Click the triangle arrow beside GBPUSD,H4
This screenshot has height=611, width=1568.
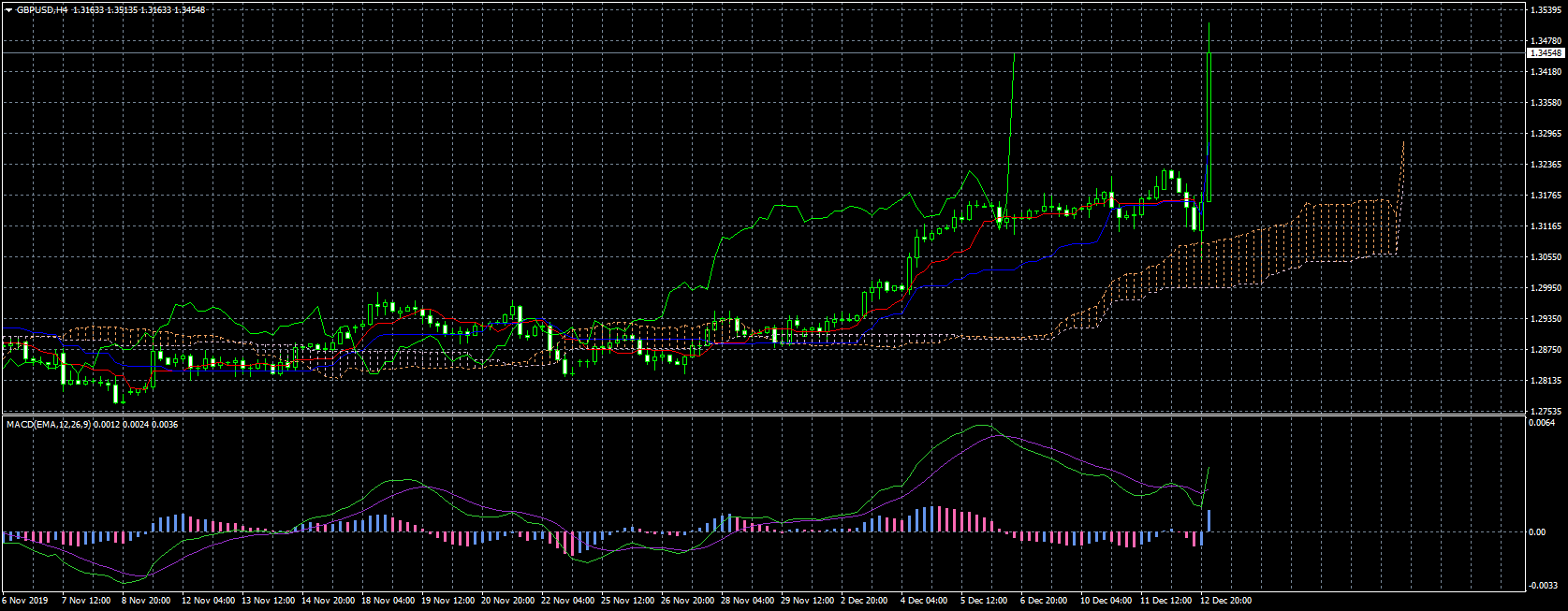[x=8, y=9]
